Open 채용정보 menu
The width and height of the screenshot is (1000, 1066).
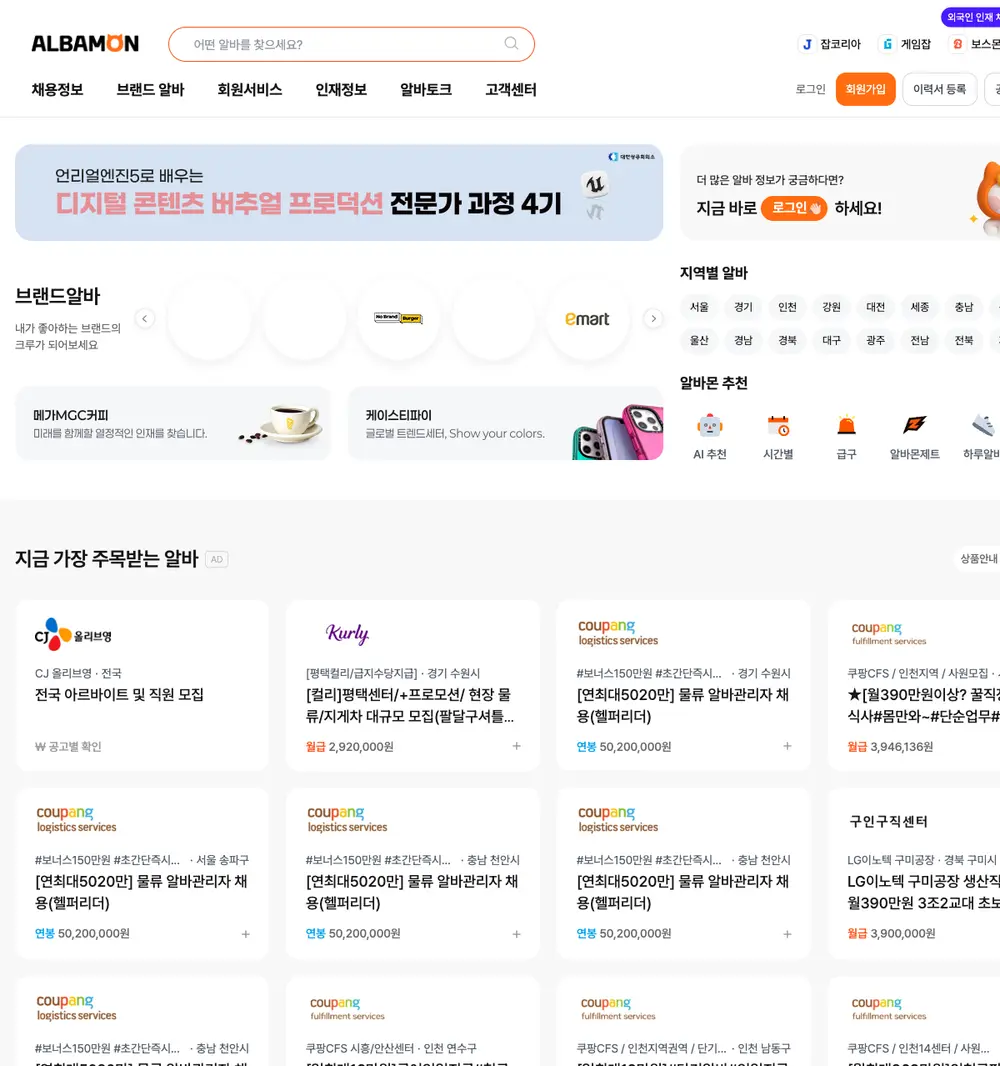coord(57,90)
